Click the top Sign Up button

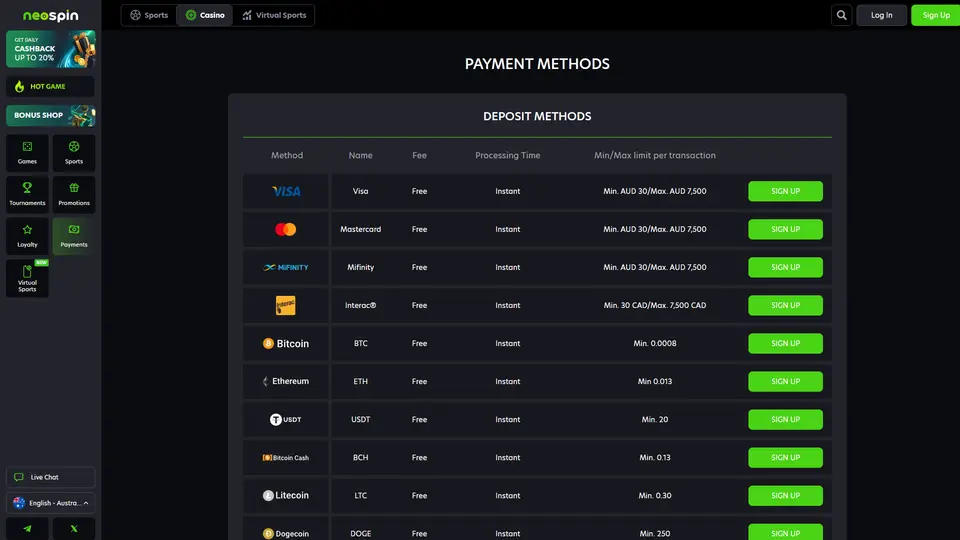coord(936,15)
